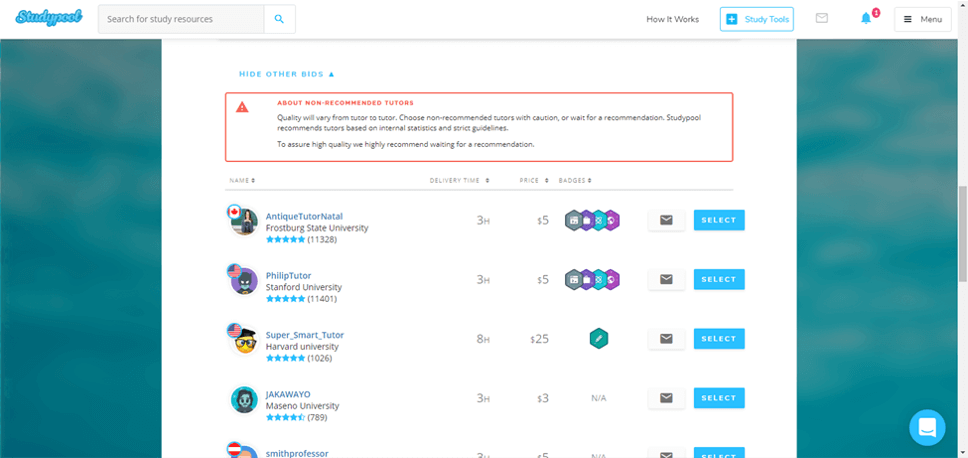Screen dimensions: 968x458
Task: Message AntiqueTutorNatal via envelope icon
Action: click(x=666, y=220)
